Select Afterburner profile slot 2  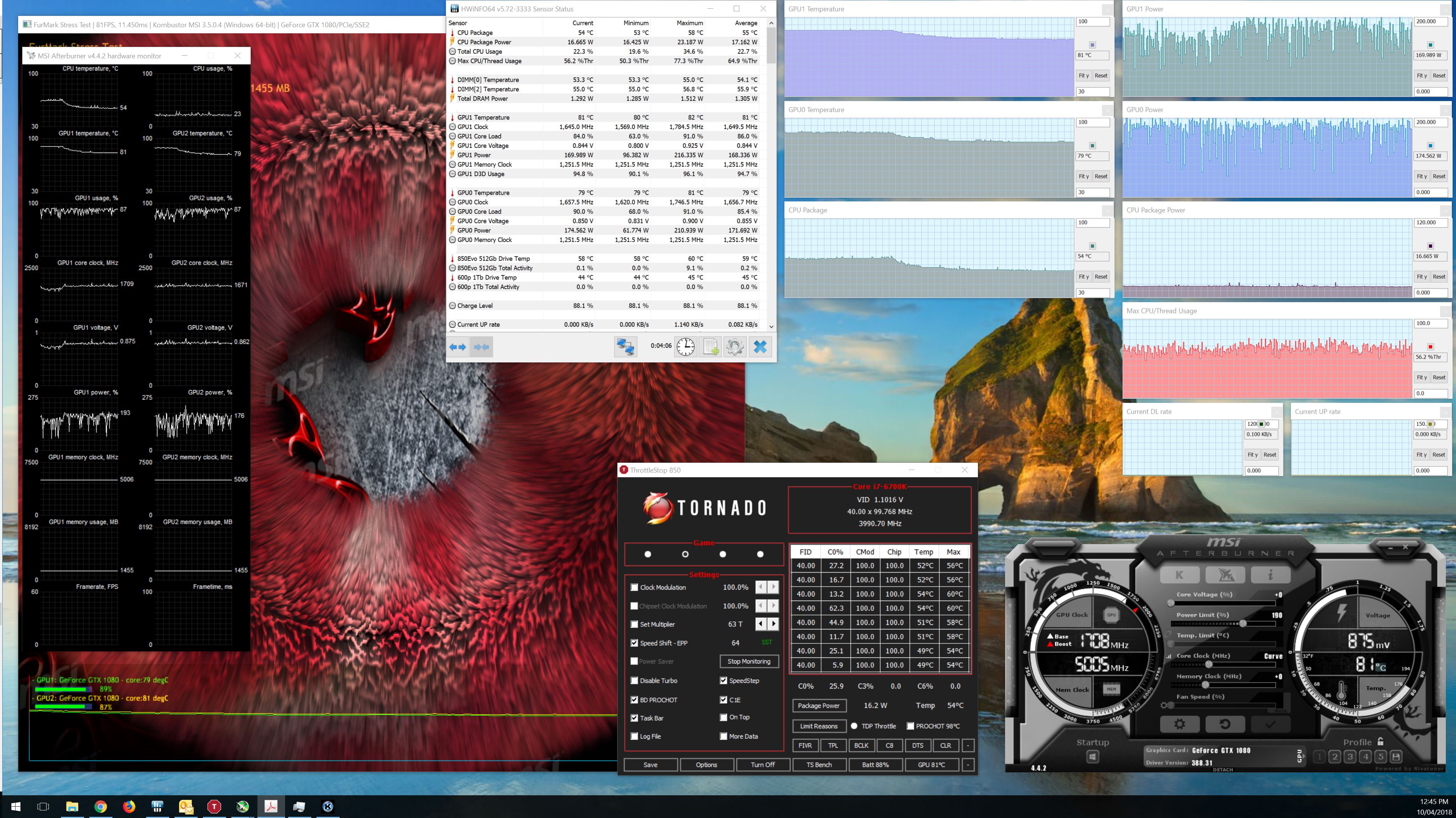coord(1334,756)
